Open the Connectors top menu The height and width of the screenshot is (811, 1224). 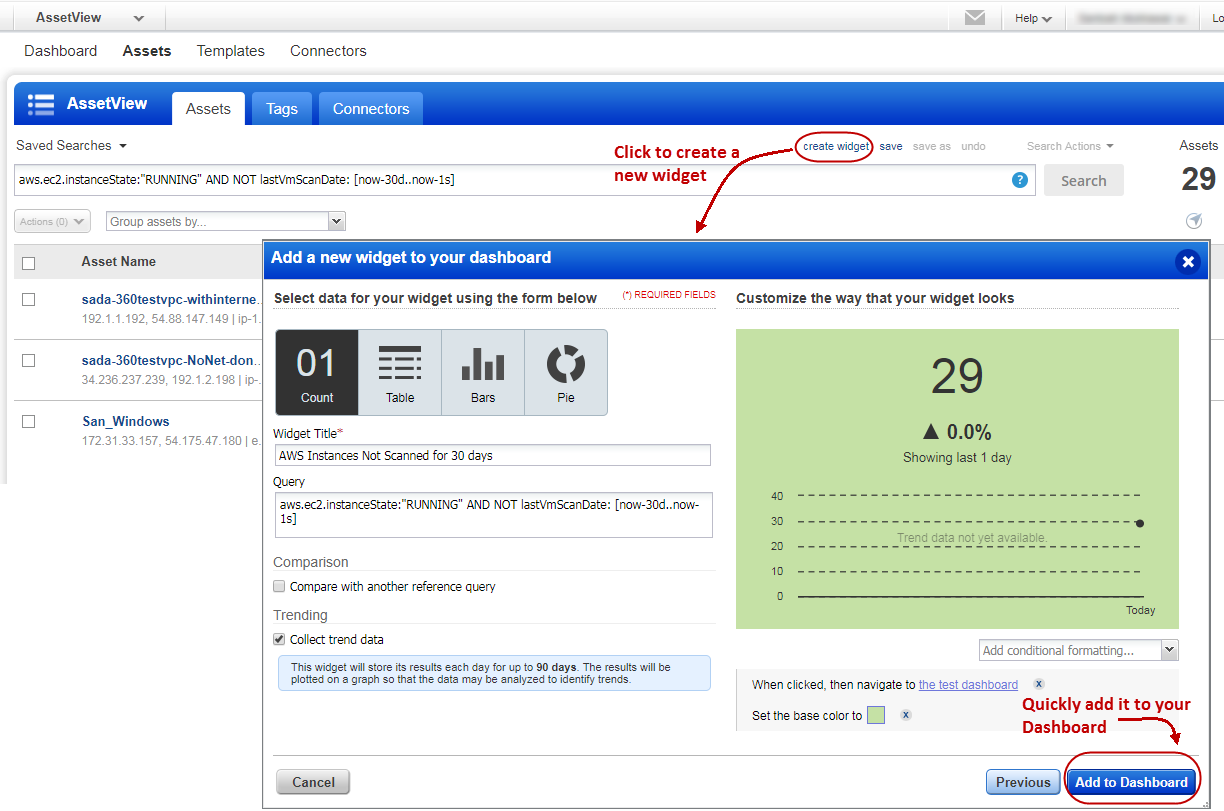click(x=328, y=51)
